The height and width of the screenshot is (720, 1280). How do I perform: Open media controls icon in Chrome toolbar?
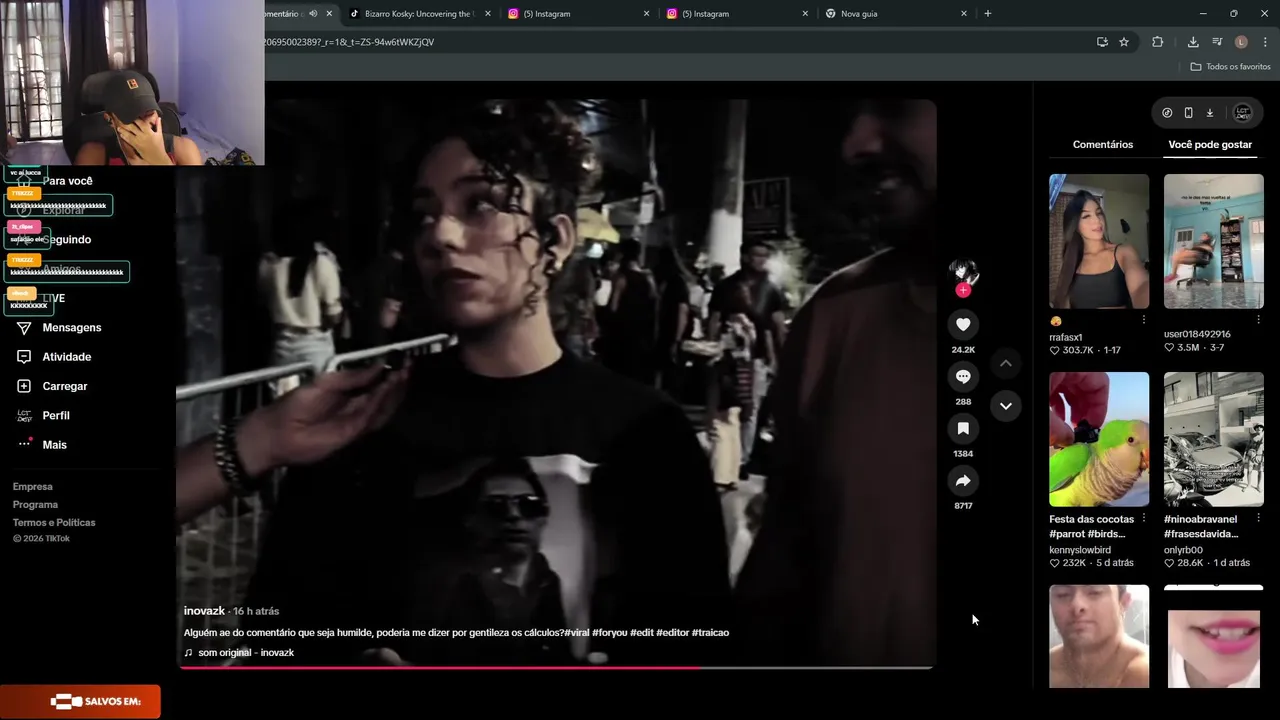pos(1217,42)
